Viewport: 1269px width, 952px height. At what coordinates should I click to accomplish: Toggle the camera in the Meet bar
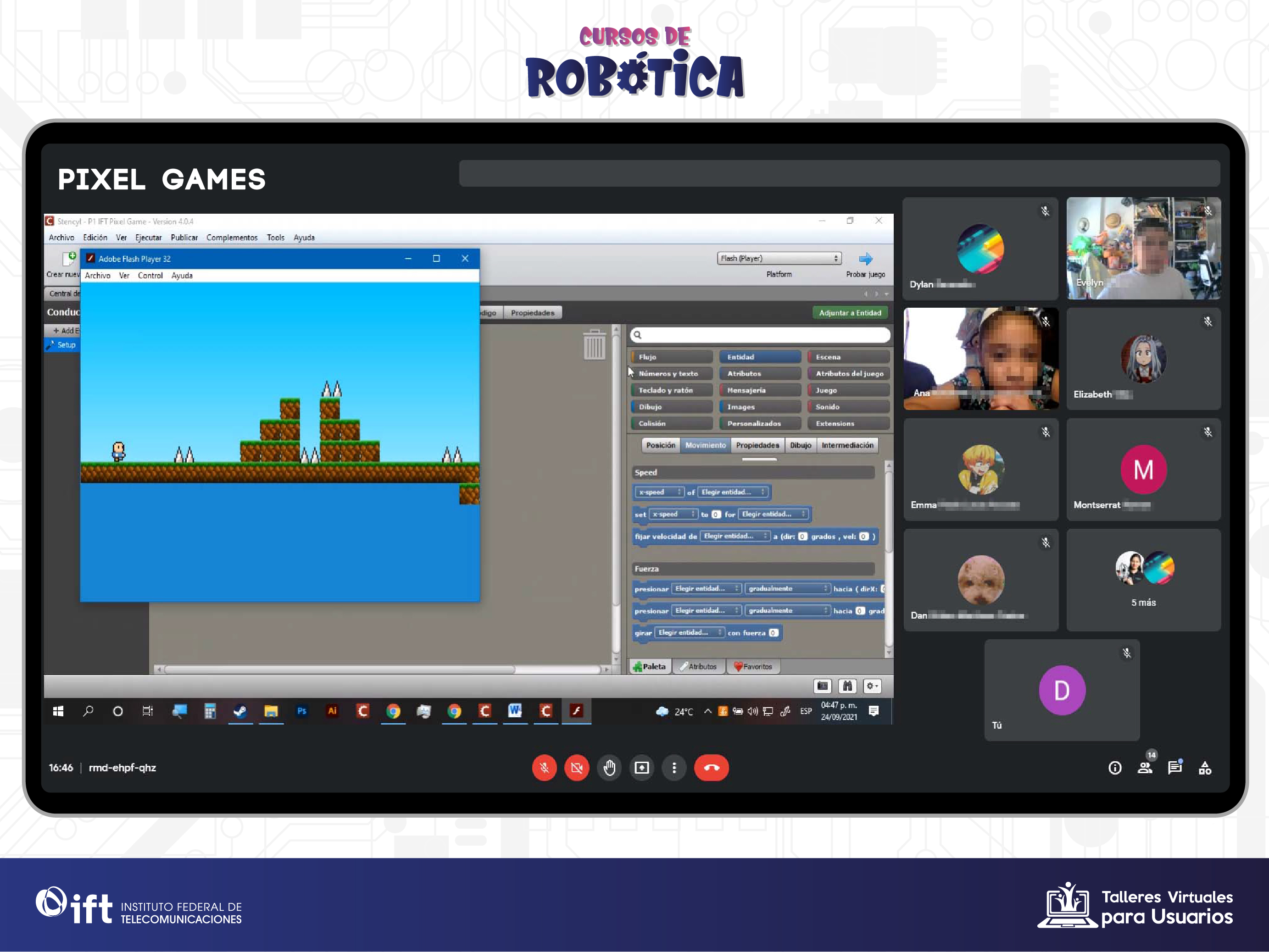(x=577, y=768)
